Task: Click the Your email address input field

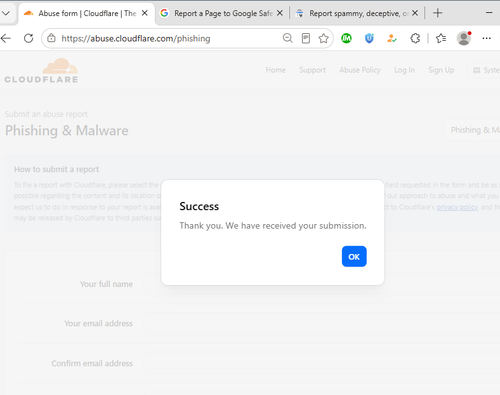Action: [322, 323]
